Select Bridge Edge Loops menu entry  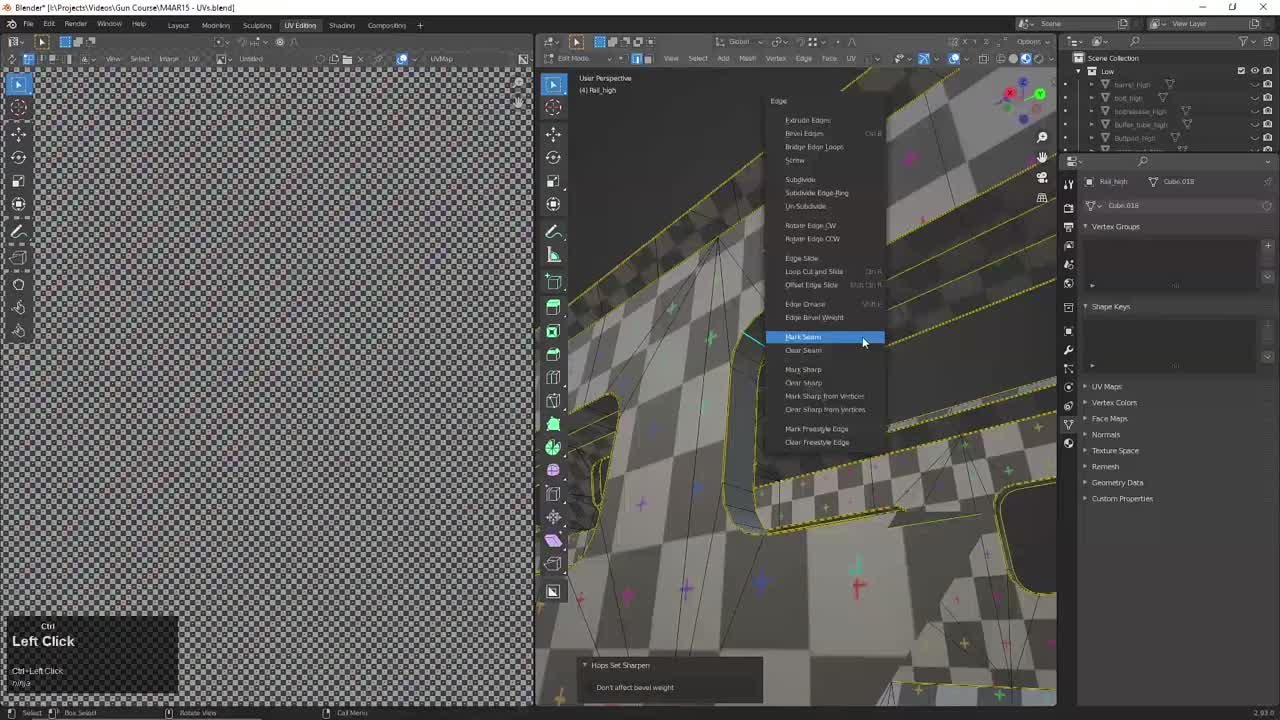[x=825, y=147]
